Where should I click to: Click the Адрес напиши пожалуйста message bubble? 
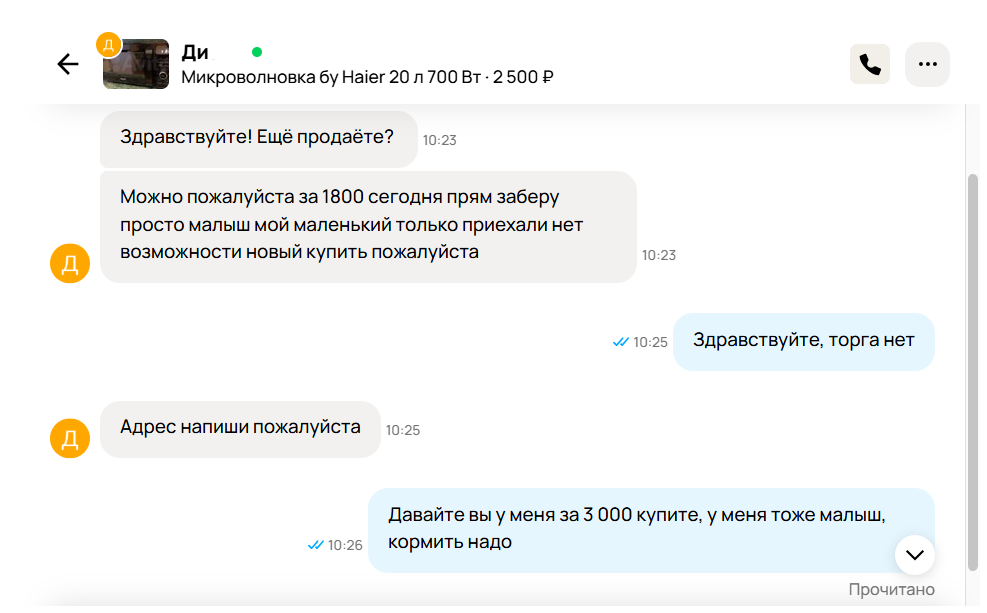point(240,428)
